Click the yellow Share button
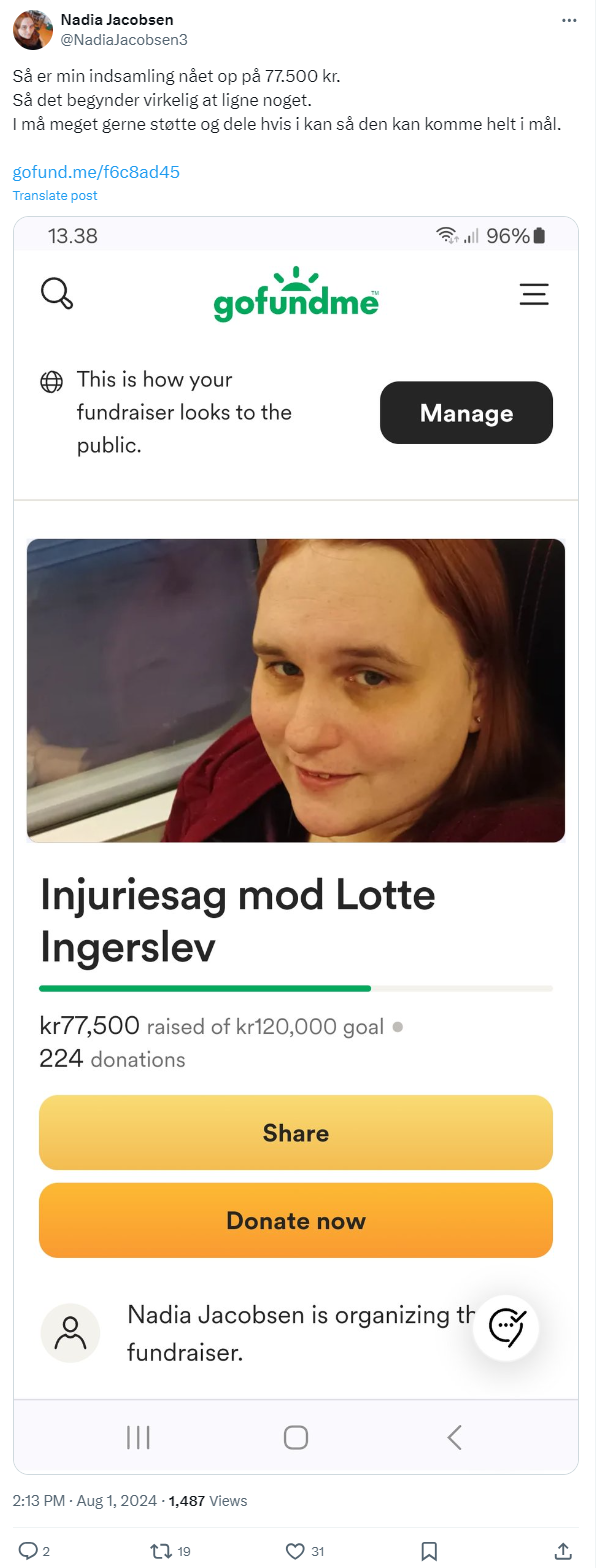The image size is (605, 1568). coord(296,1133)
